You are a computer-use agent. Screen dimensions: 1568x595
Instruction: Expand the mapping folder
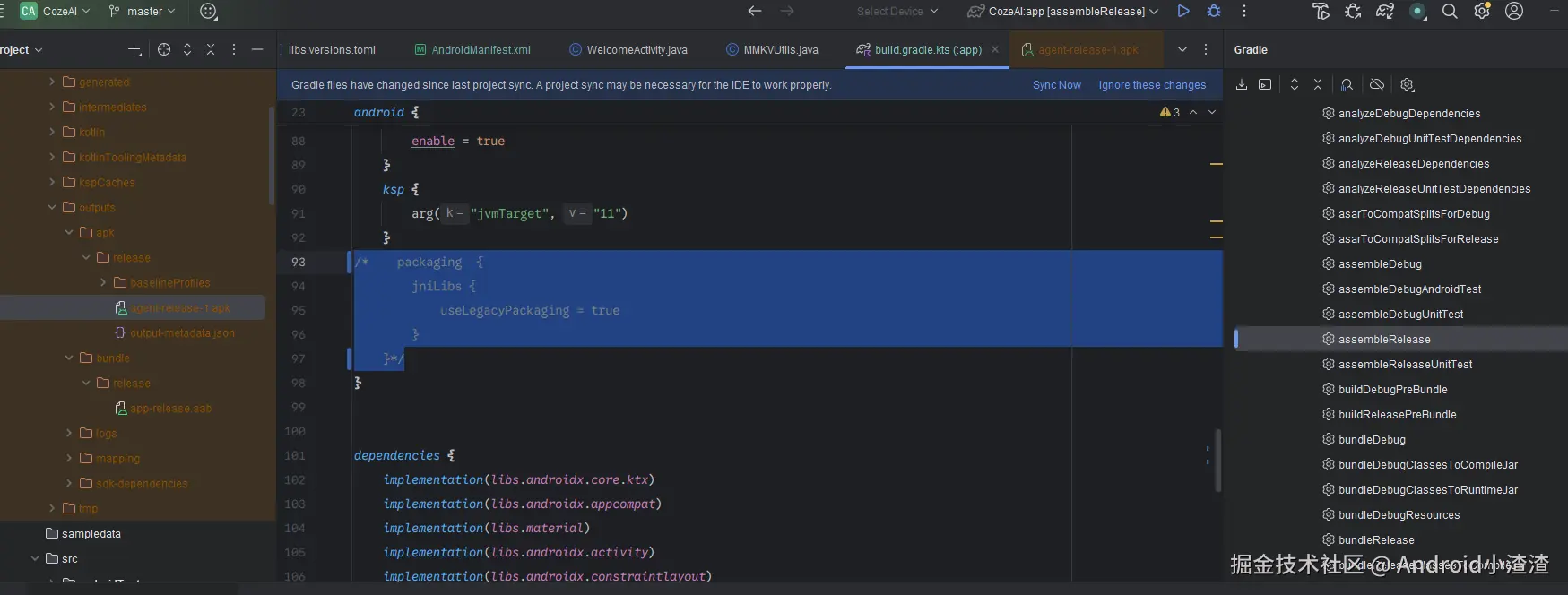[69, 458]
